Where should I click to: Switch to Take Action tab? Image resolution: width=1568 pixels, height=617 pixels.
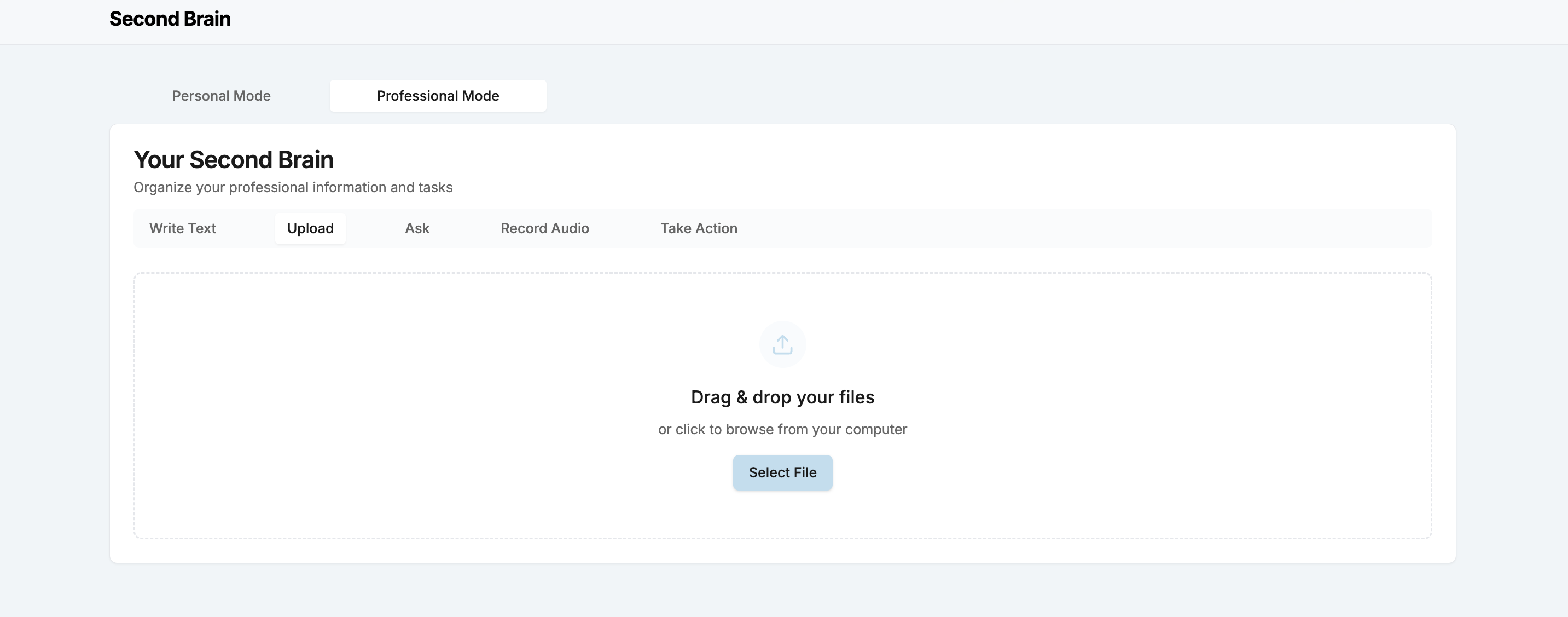click(x=698, y=228)
